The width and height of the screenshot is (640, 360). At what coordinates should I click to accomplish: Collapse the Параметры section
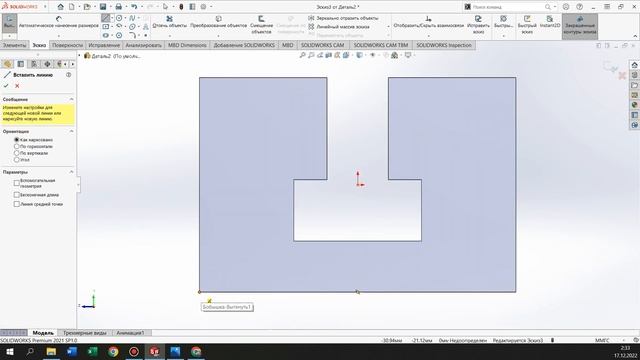tap(71, 172)
